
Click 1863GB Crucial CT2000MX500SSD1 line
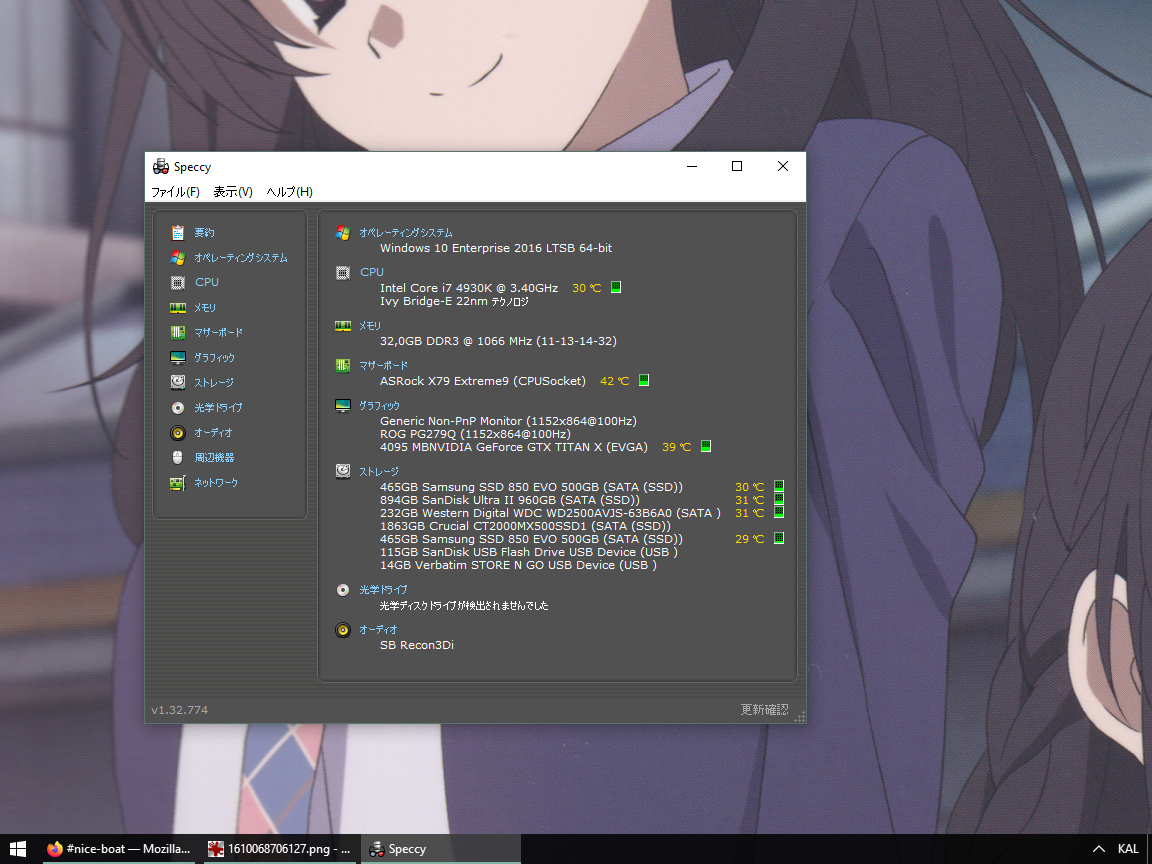[525, 526]
